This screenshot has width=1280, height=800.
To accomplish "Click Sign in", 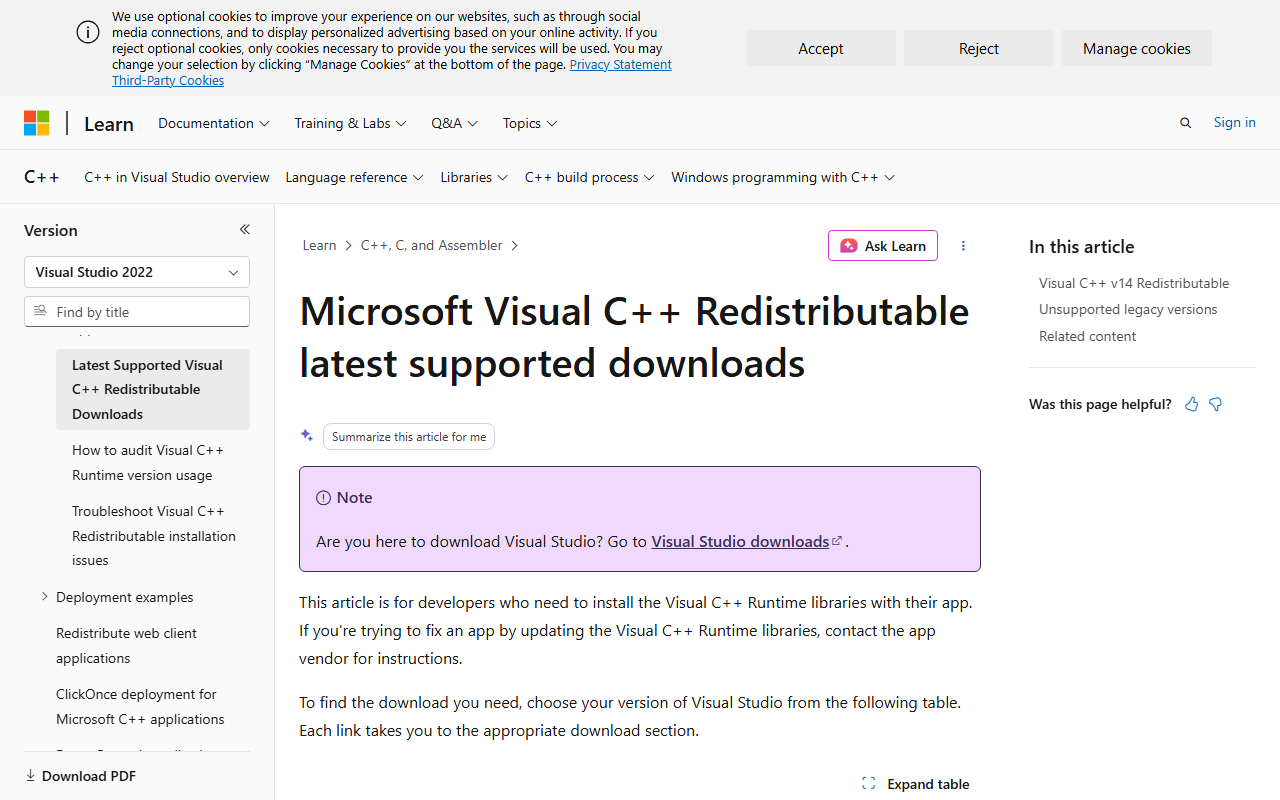I will 1235,122.
